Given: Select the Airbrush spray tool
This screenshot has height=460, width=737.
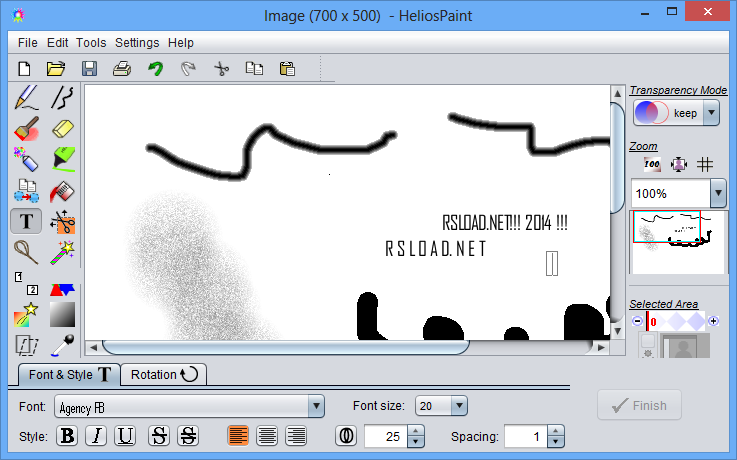Looking at the screenshot, I should (26, 160).
